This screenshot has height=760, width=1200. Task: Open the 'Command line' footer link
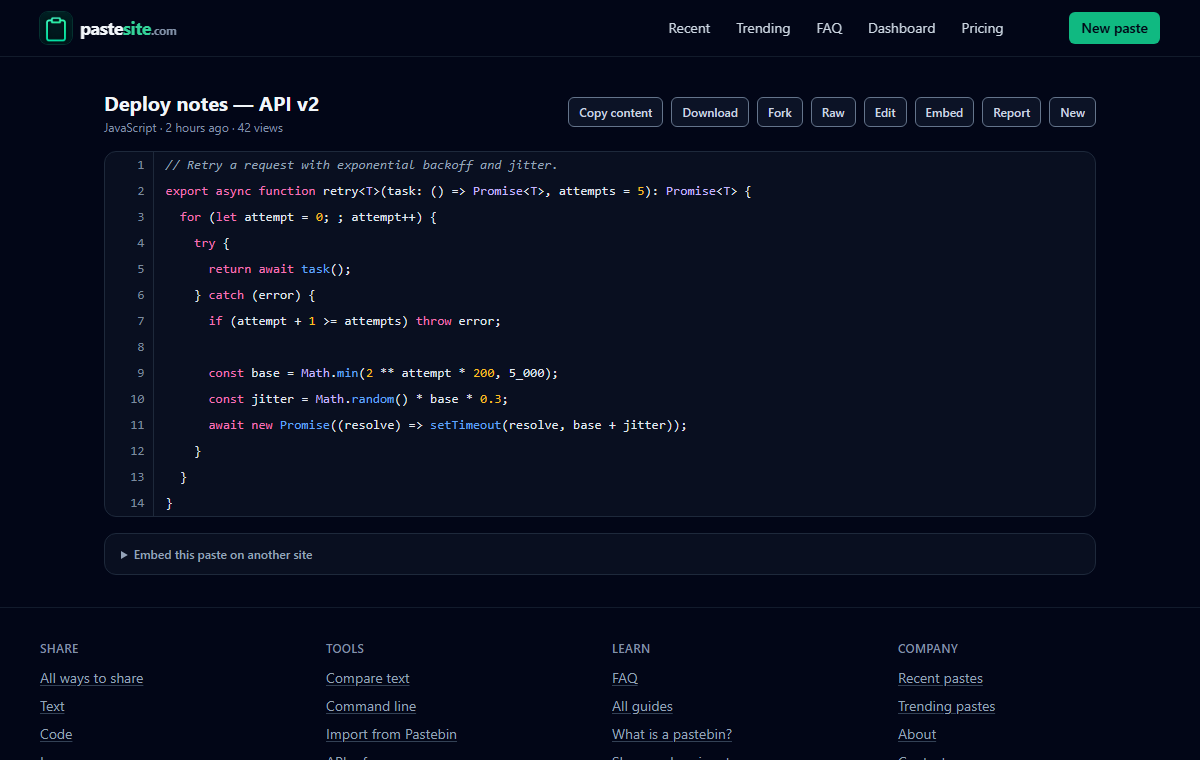(371, 706)
